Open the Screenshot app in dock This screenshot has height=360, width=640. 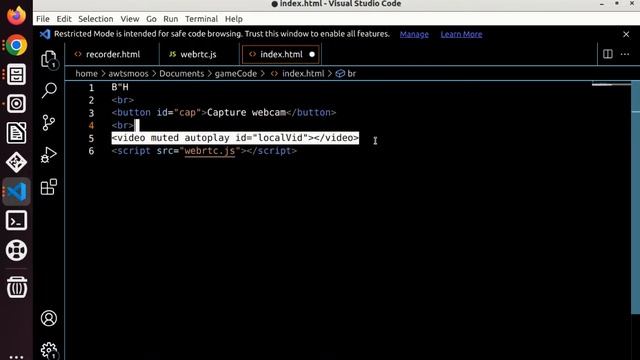click(x=16, y=104)
